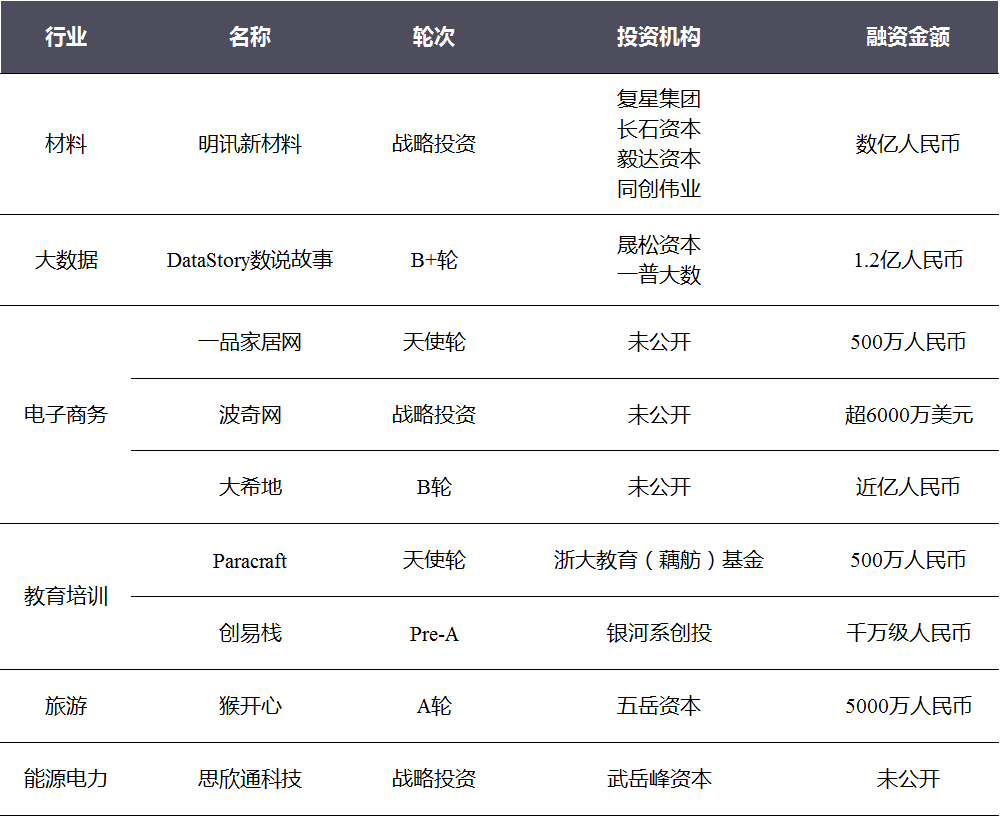
Task: Click the 行业 column header
Action: 66,36
